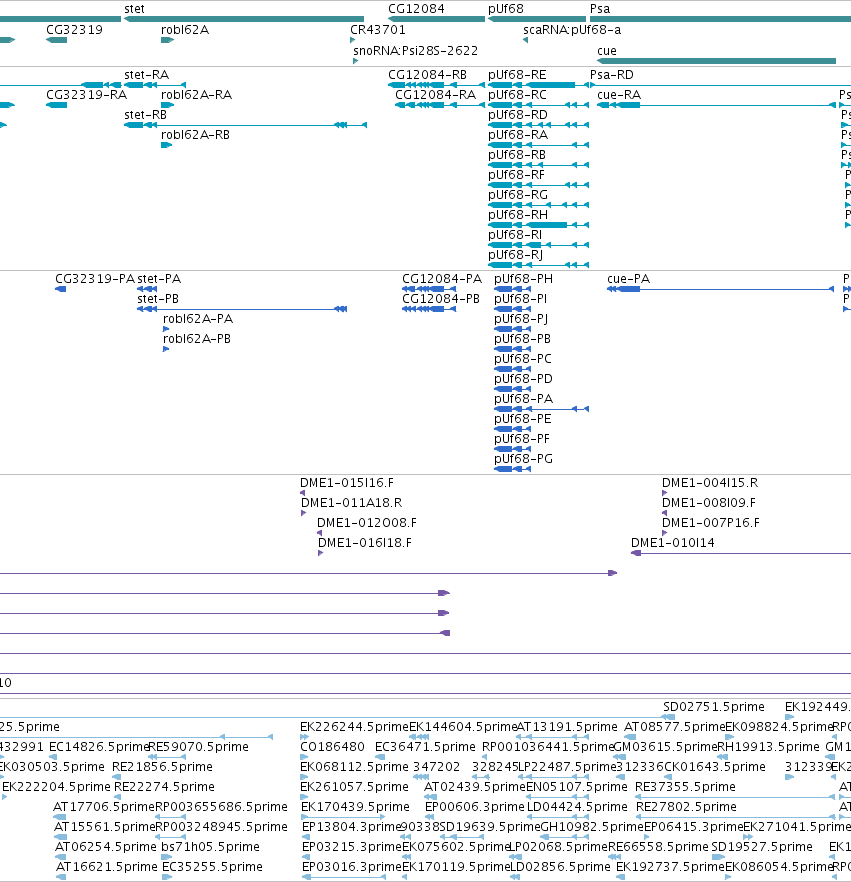Click protein pUf68-PG label
This screenshot has width=851, height=882.
pos(523,458)
